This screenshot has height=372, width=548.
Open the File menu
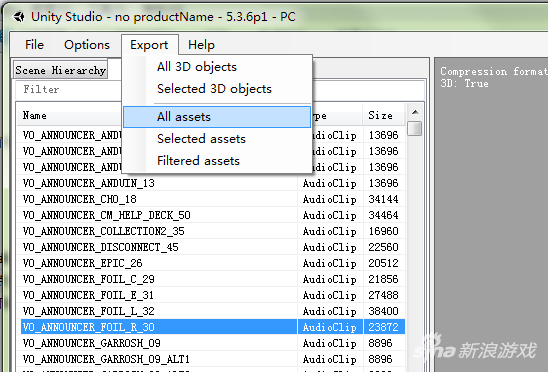point(34,45)
